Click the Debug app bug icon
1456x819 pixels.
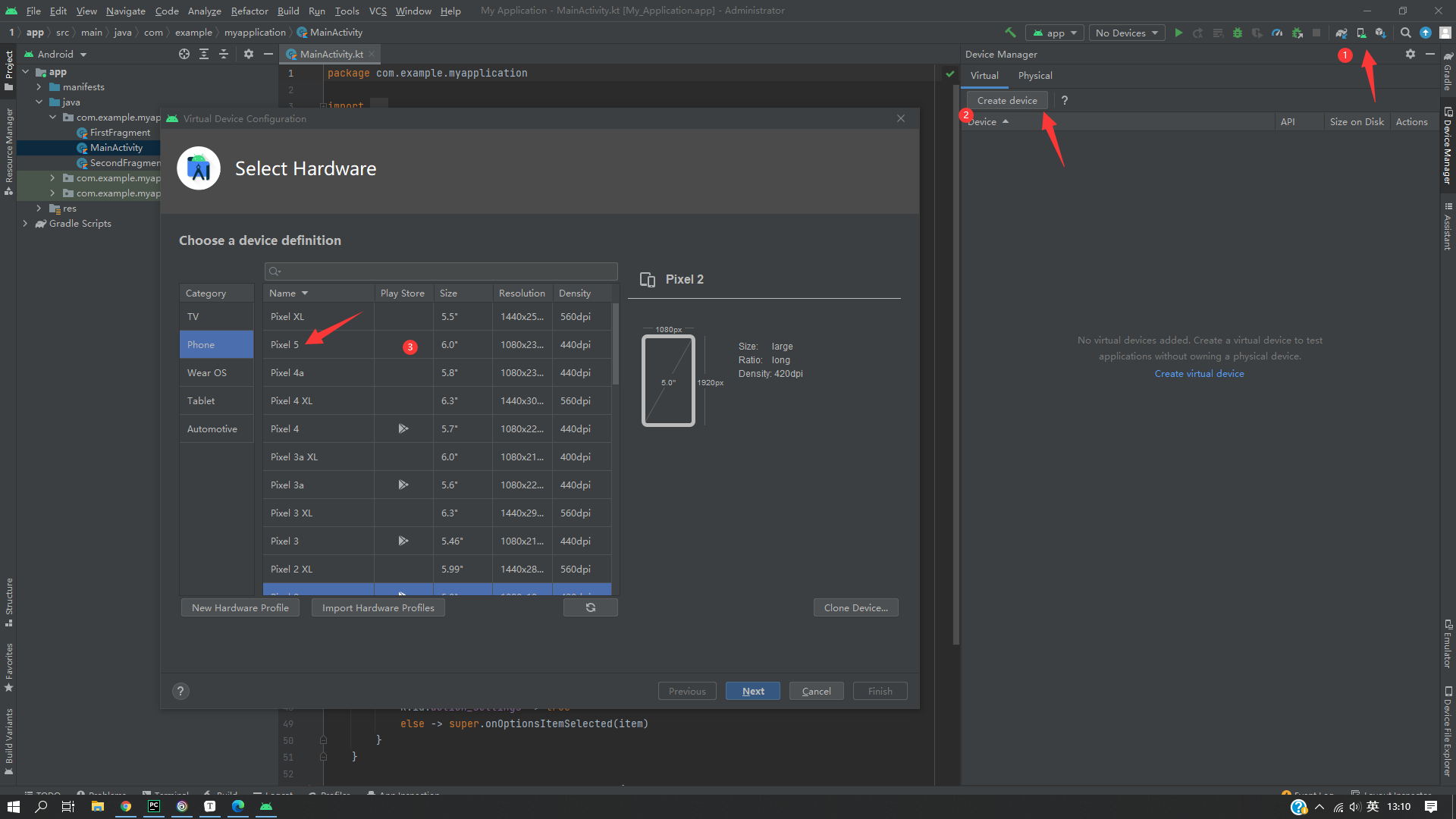point(1238,33)
